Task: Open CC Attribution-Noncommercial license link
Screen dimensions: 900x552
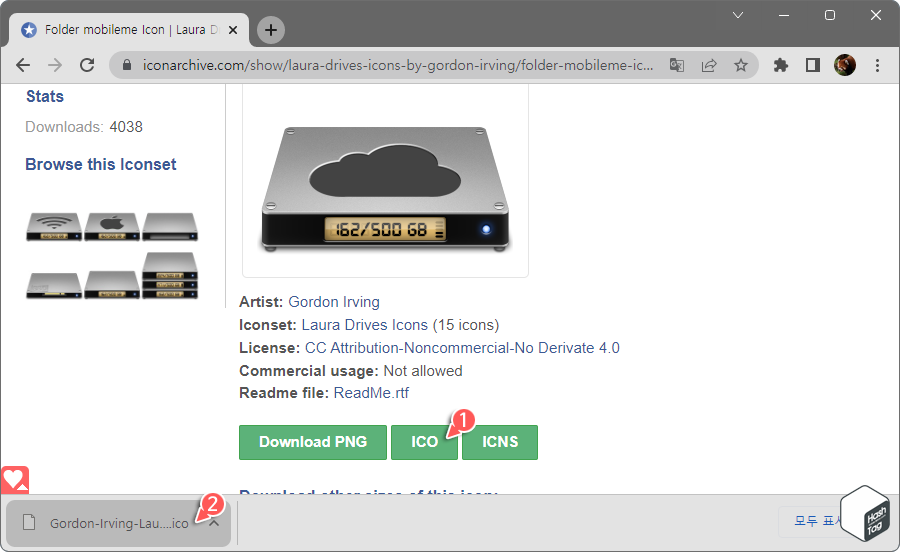Action: [462, 348]
